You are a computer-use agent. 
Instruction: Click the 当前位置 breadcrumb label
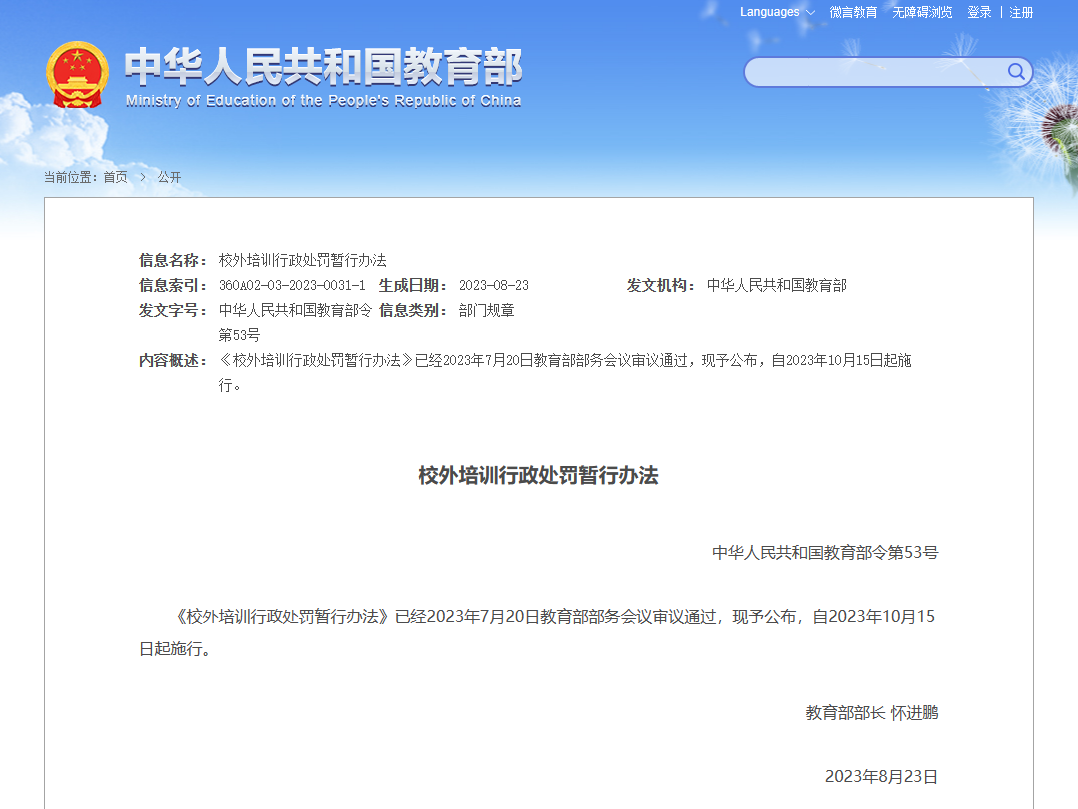(71, 177)
